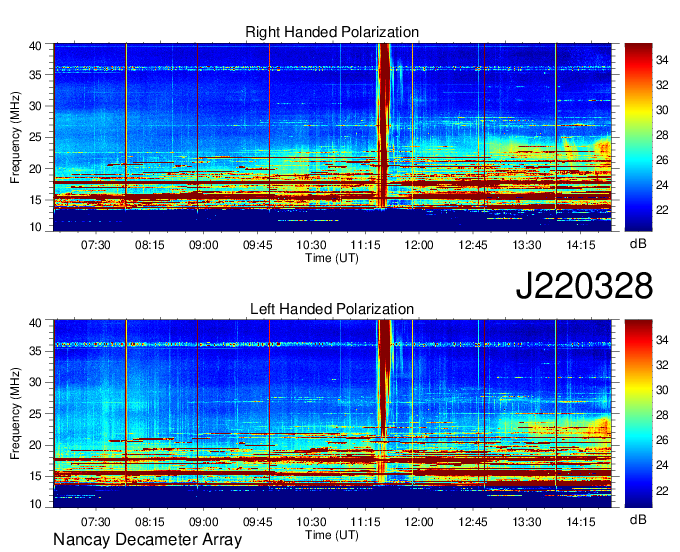Click the 34 dB value on the lower colorbar
680x552 pixels.
click(662, 340)
